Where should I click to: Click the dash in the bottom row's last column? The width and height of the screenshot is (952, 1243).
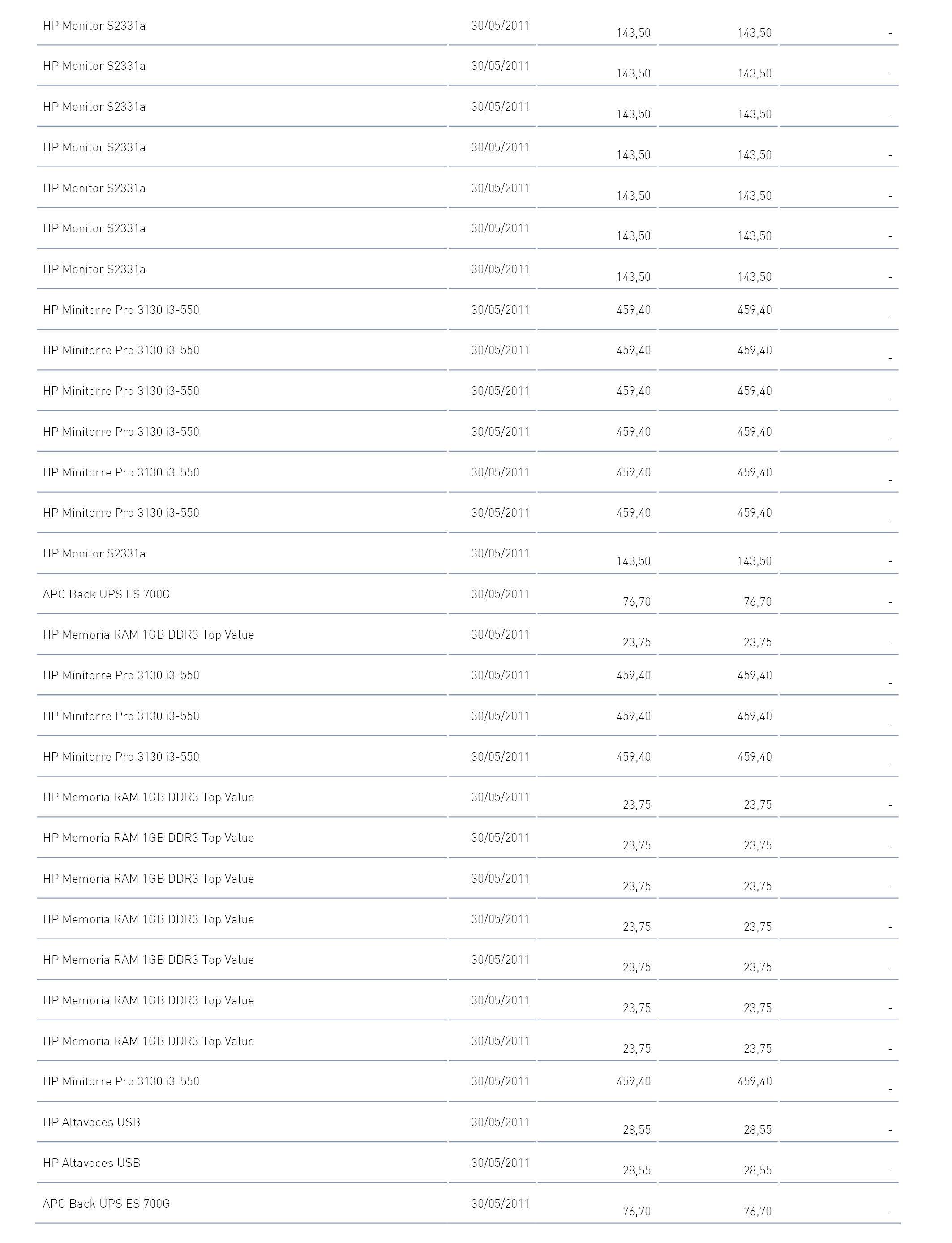click(890, 1212)
